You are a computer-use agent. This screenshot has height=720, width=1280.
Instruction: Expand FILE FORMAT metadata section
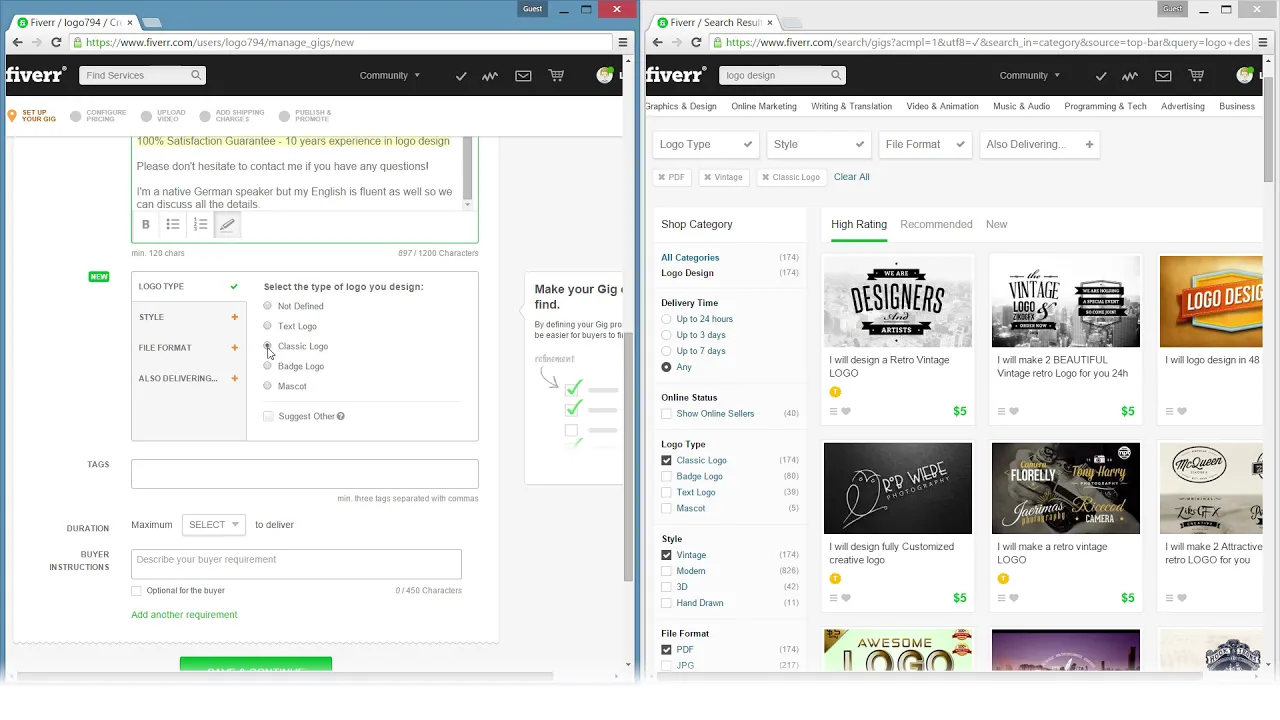point(189,348)
